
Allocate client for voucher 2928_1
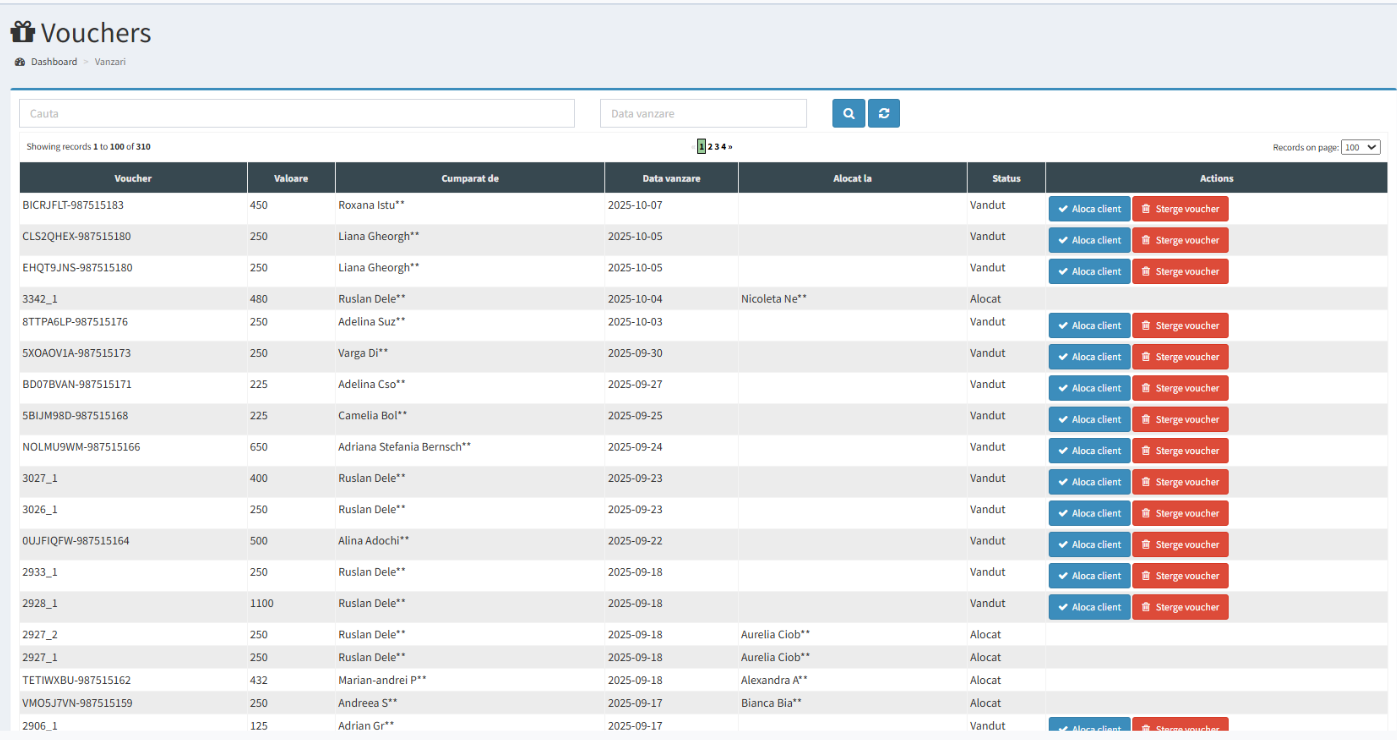tap(1089, 607)
